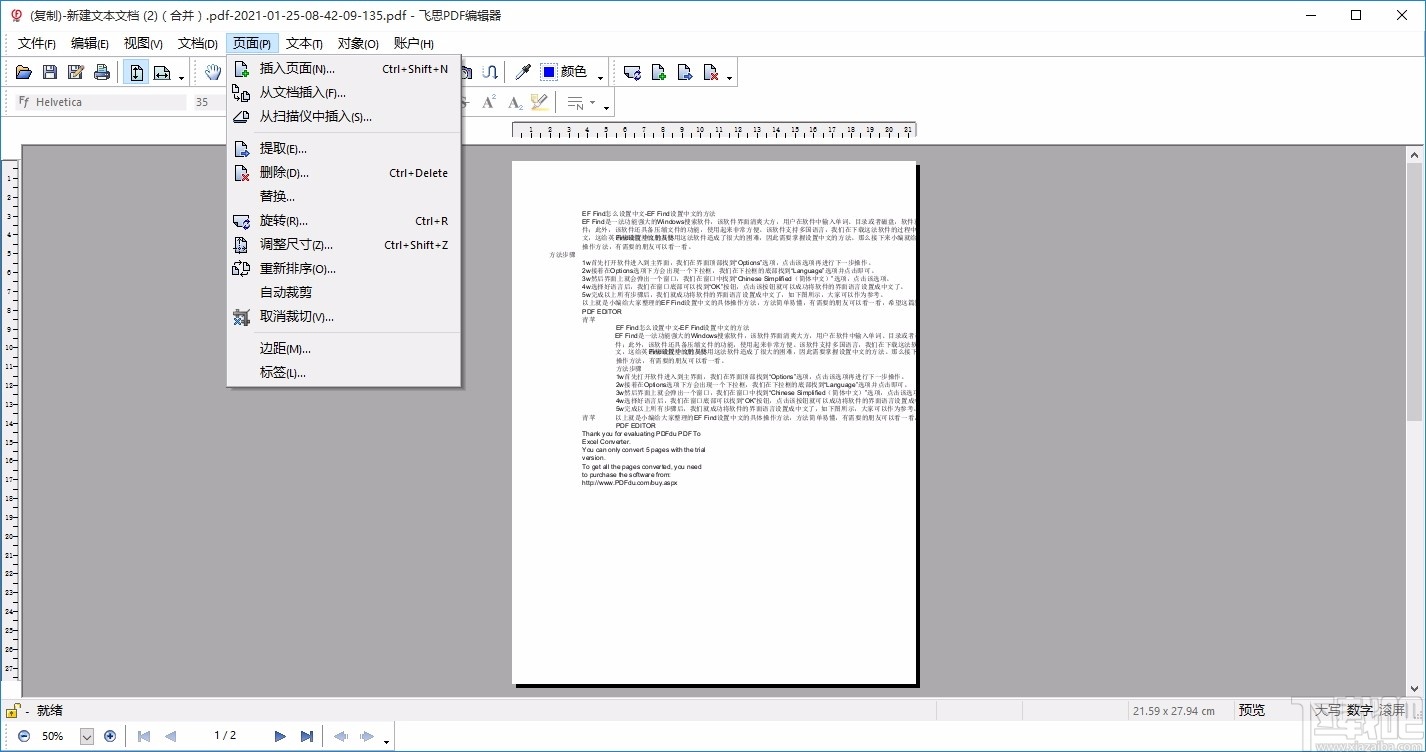Click 预览 in the status bar
The image size is (1426, 752).
(x=1252, y=710)
